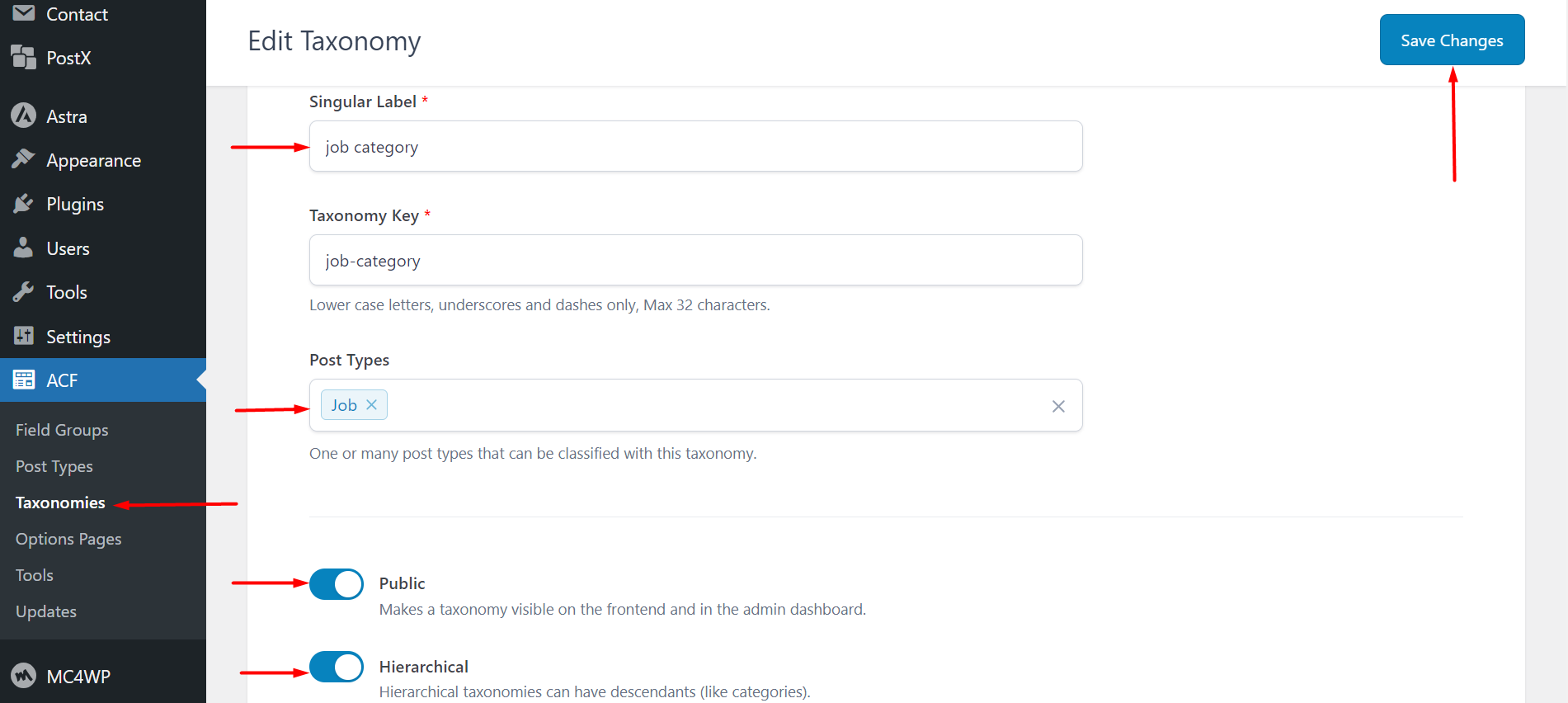Click the Taxonomy Key input field

[x=695, y=260]
